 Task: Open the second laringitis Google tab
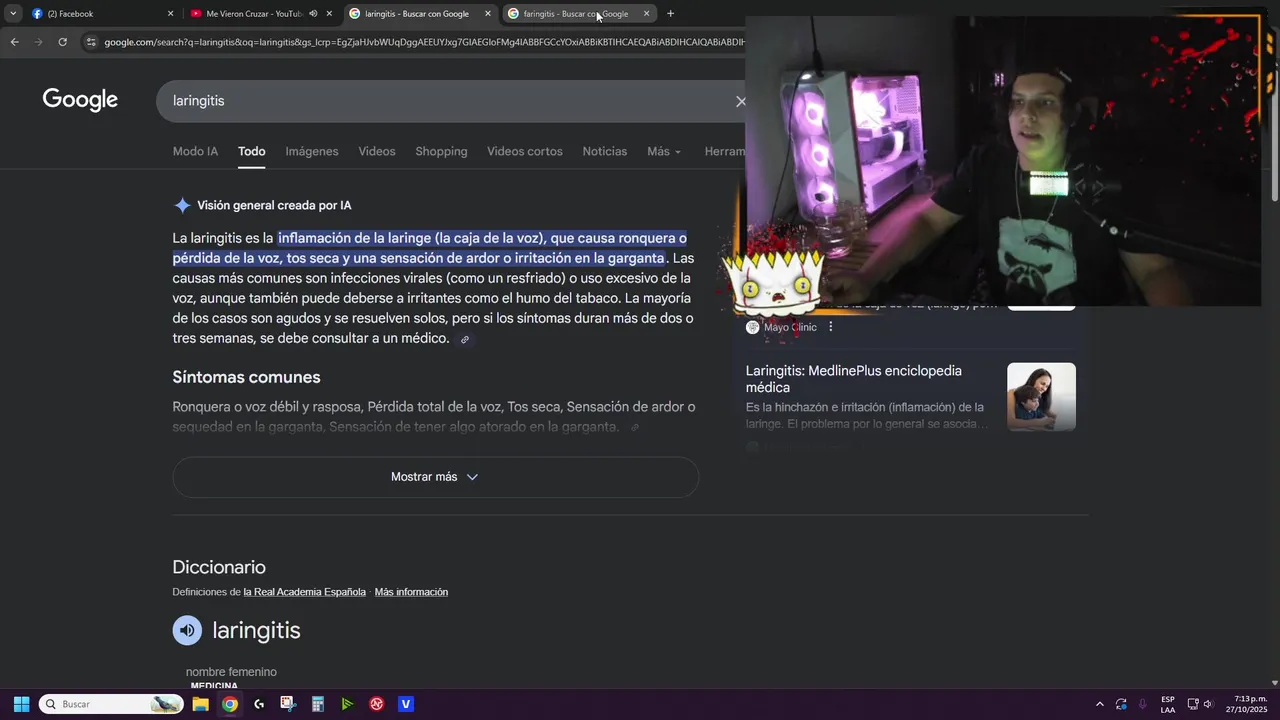tap(575, 14)
